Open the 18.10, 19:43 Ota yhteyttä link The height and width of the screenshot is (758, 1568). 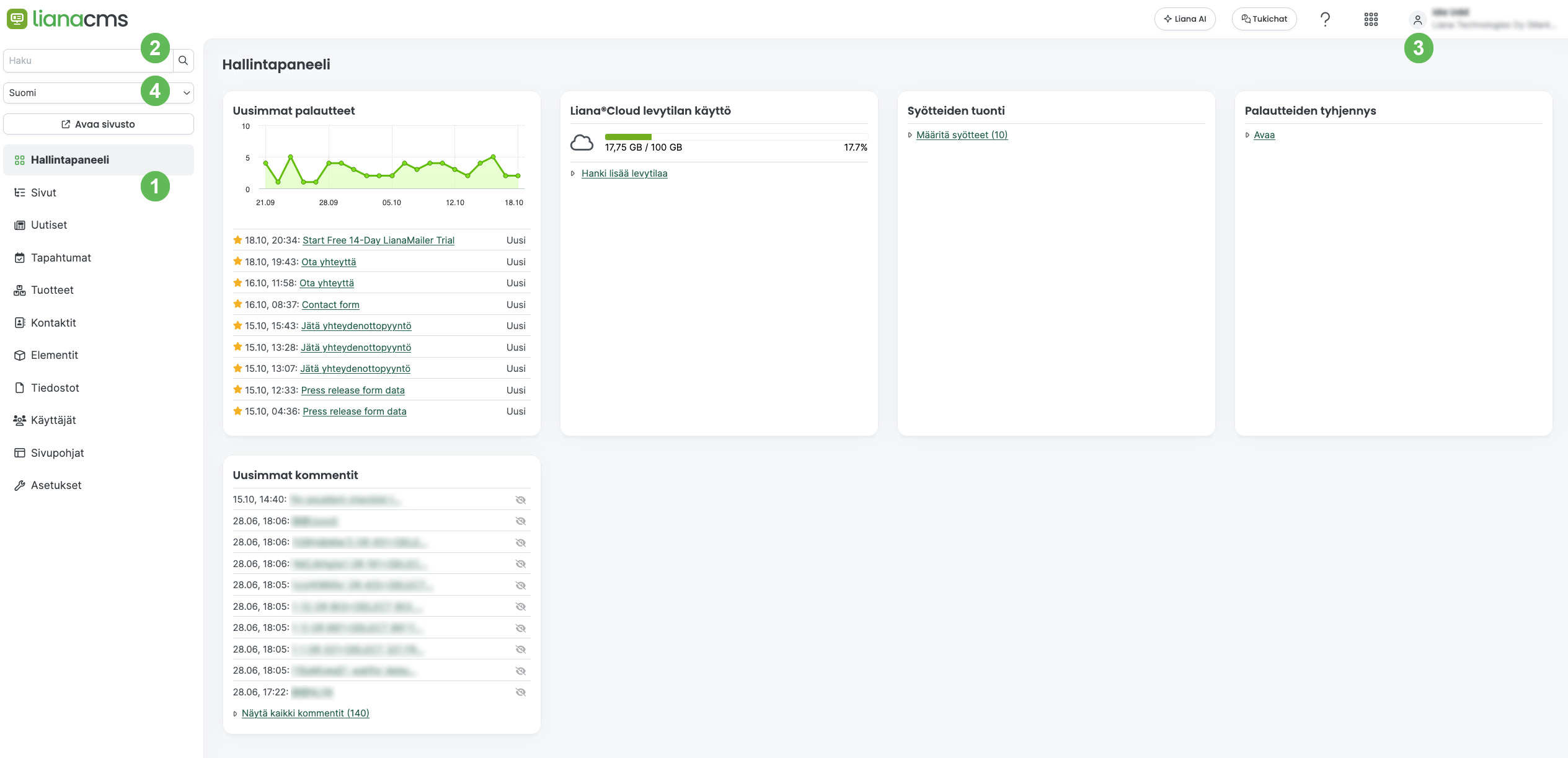[x=329, y=262]
